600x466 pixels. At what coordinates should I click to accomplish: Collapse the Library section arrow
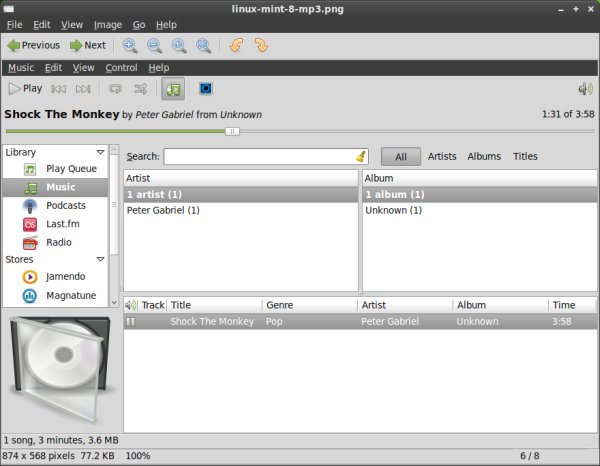(101, 152)
